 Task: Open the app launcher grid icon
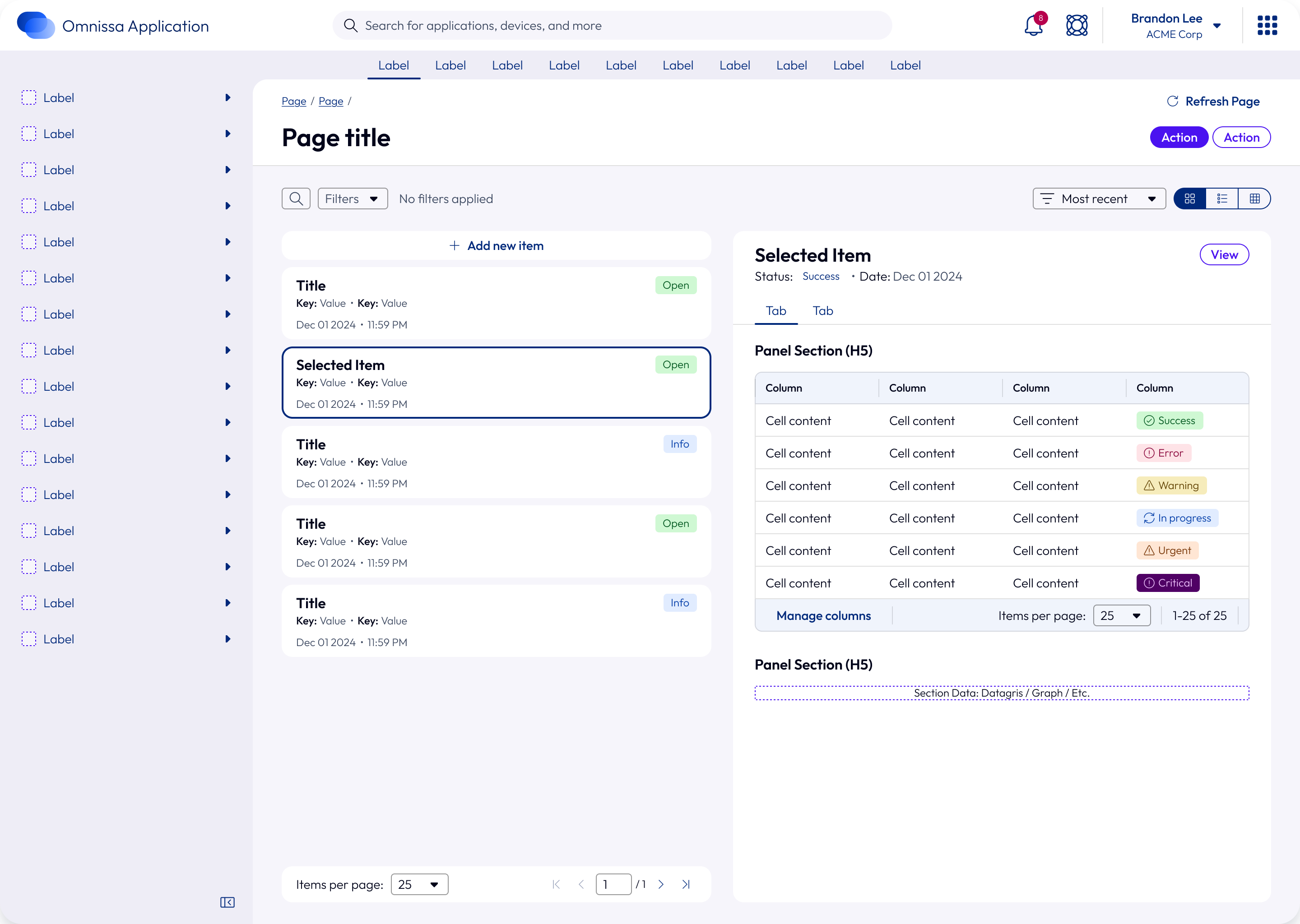pyautogui.click(x=1267, y=25)
